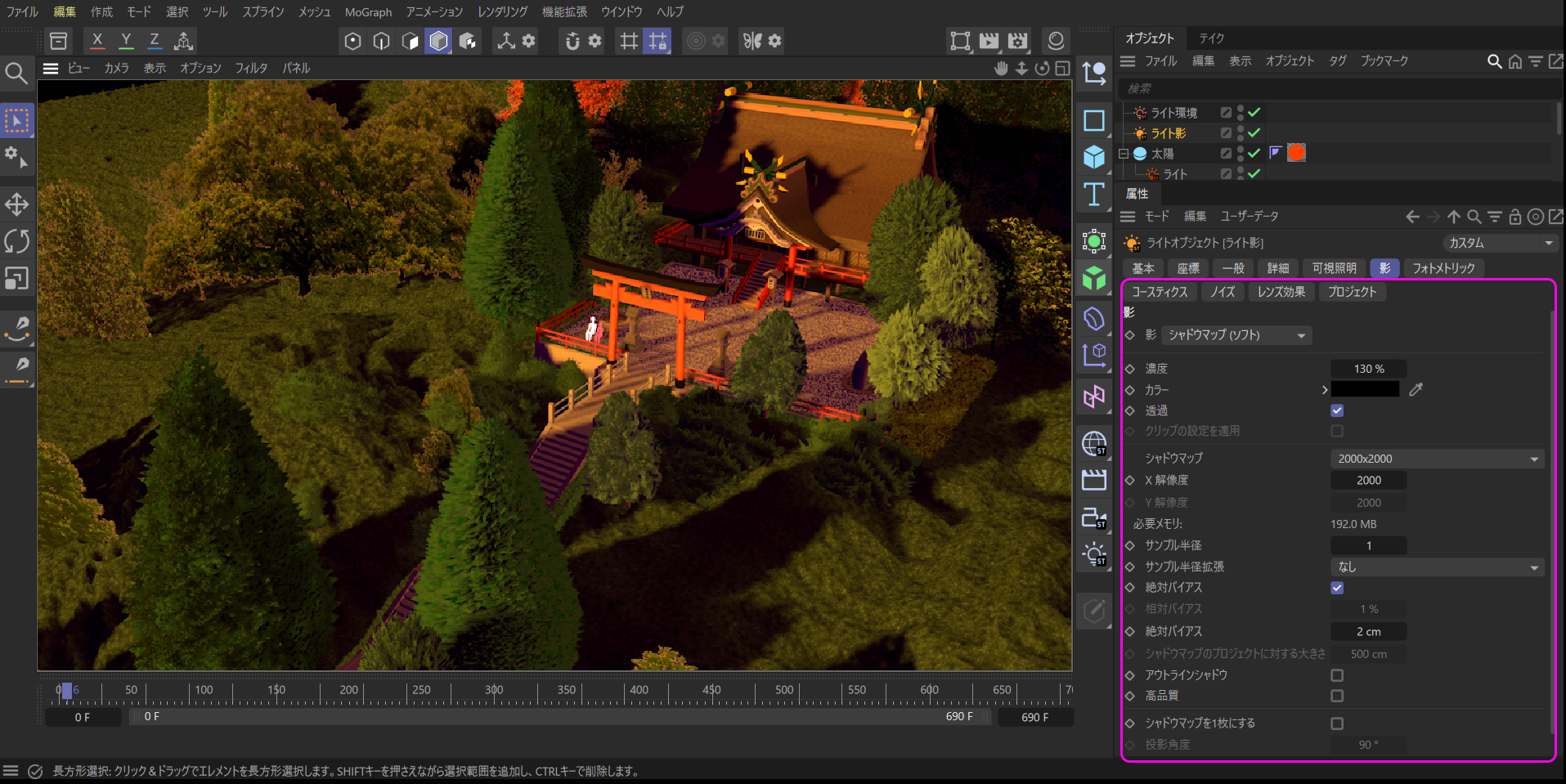Screen dimensions: 1566x784
Task: Click the cube primitive object icon
Action: (x=1094, y=157)
